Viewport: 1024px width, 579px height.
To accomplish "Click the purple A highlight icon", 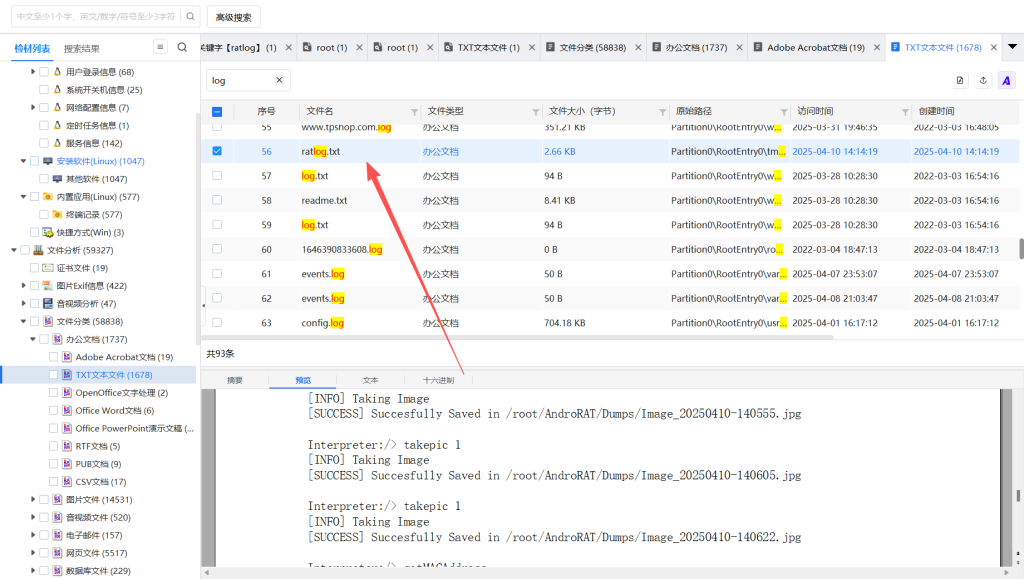I will point(1006,80).
